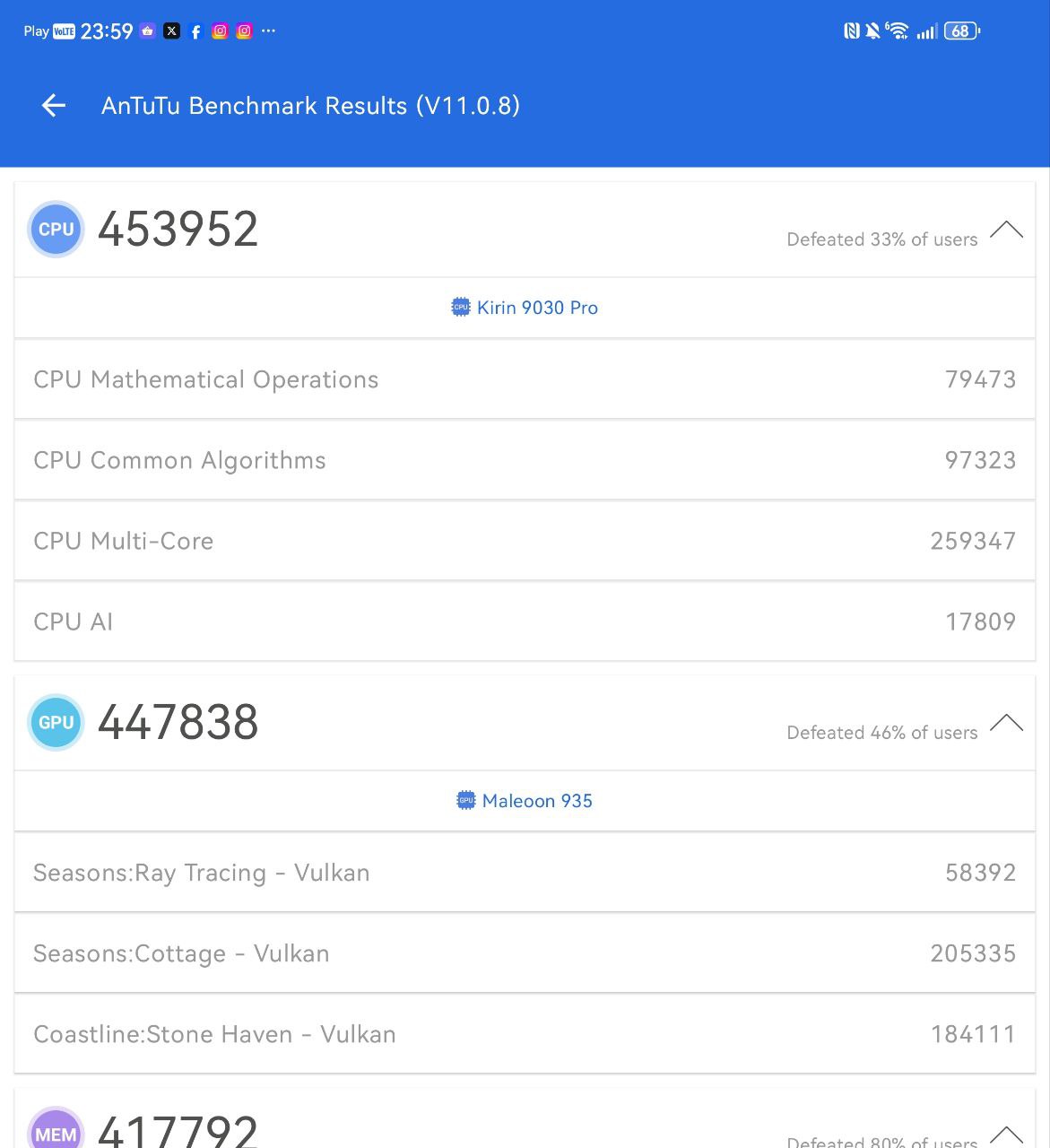Open the Kirin 9030 Pro link

coord(537,308)
